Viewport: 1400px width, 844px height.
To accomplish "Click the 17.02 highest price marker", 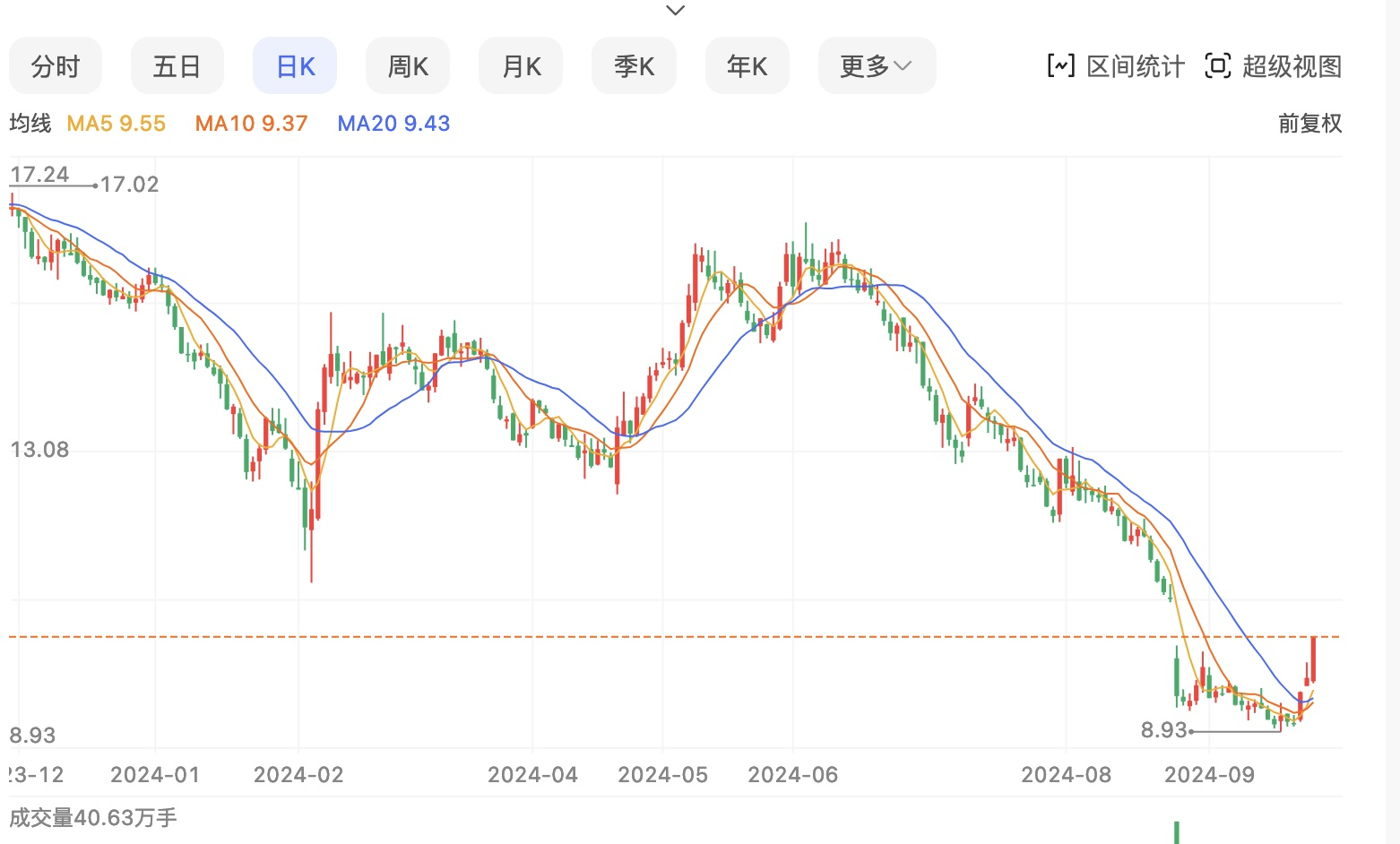I will (x=129, y=185).
